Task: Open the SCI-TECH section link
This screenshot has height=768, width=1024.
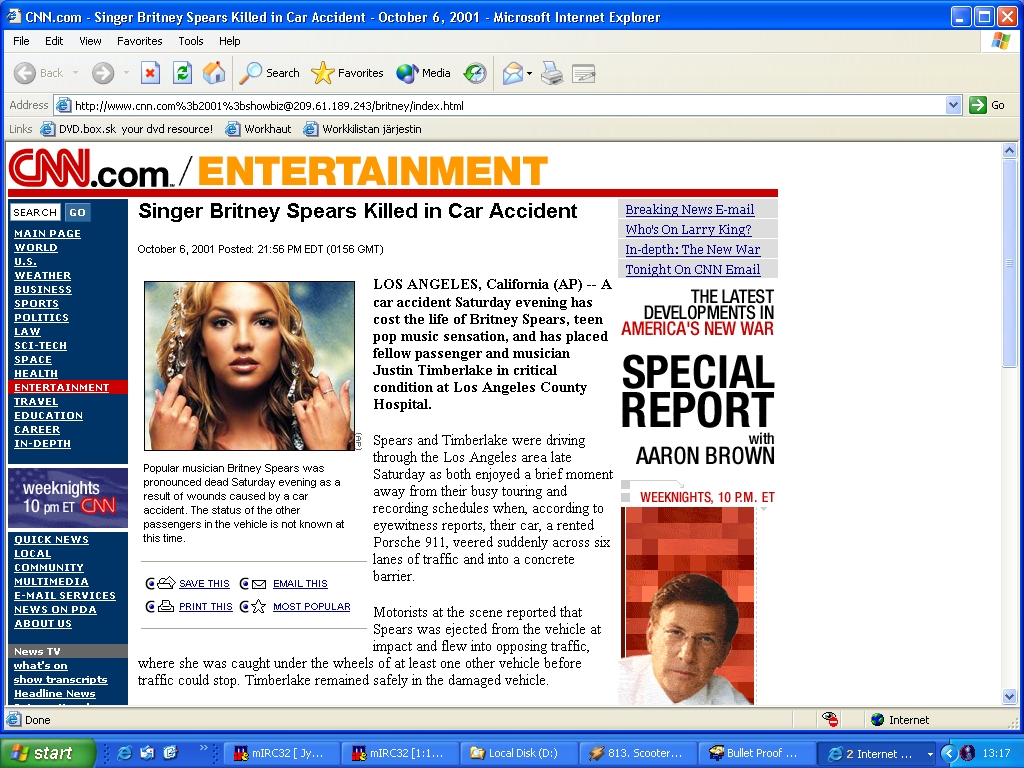Action: click(40, 345)
